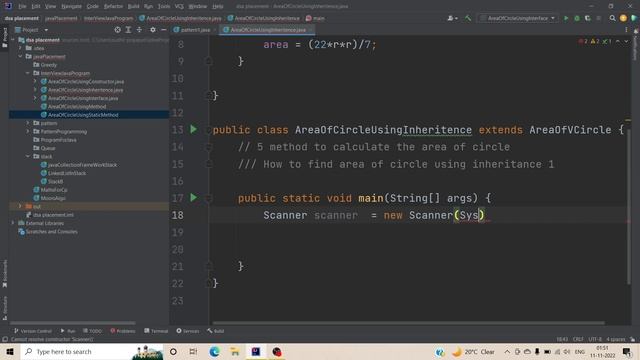
Task: Open the Project panel settings gear
Action: click(153, 30)
